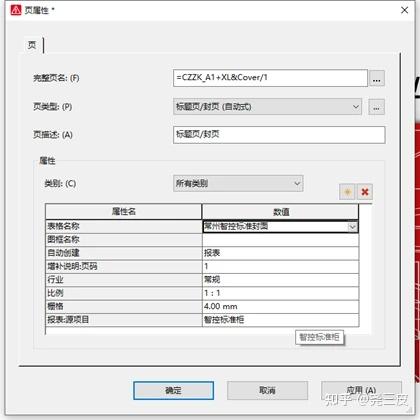
Task: Select the 页 tab
Action: [x=32, y=45]
